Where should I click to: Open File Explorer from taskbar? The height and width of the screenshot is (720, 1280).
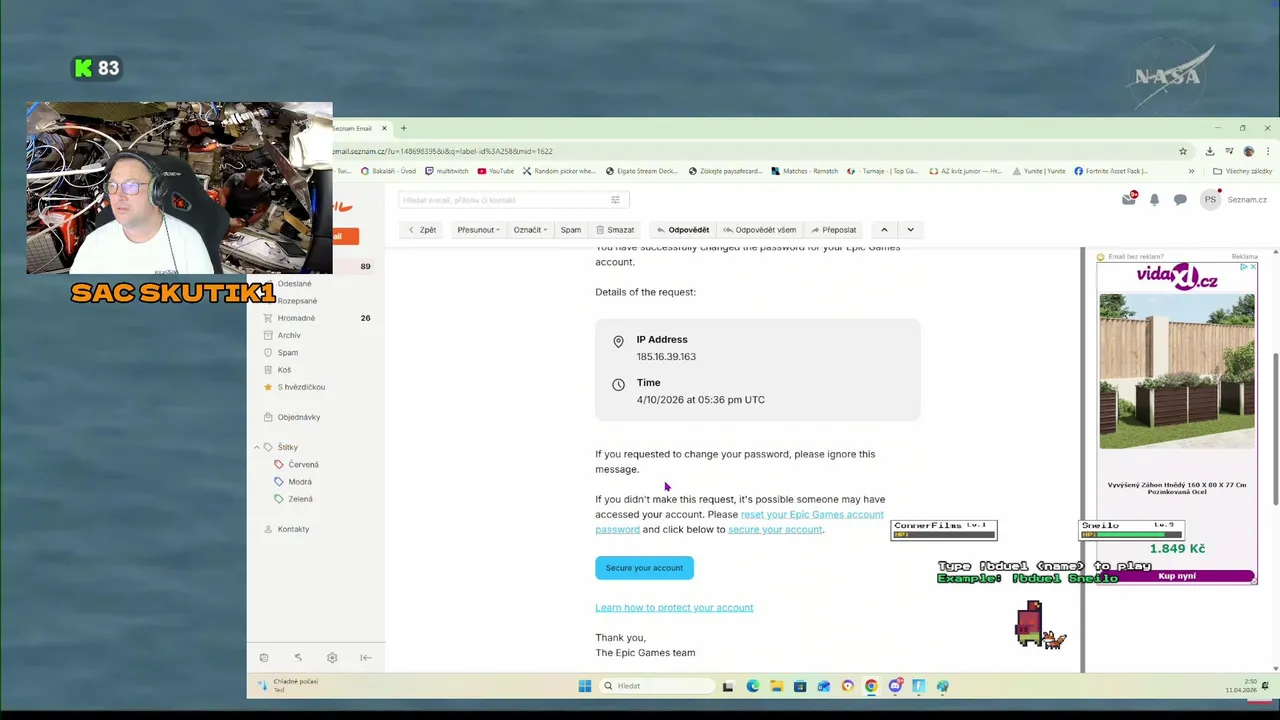tap(776, 686)
